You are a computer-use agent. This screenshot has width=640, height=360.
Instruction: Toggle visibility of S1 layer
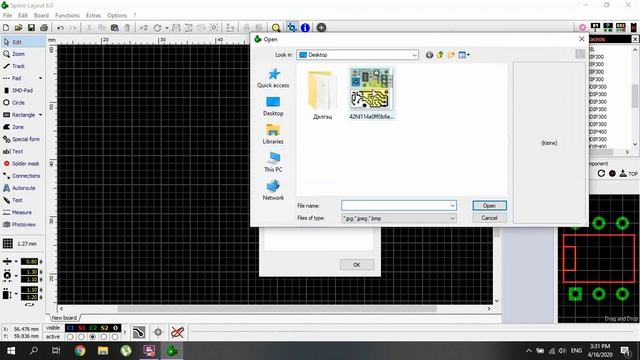[x=82, y=328]
